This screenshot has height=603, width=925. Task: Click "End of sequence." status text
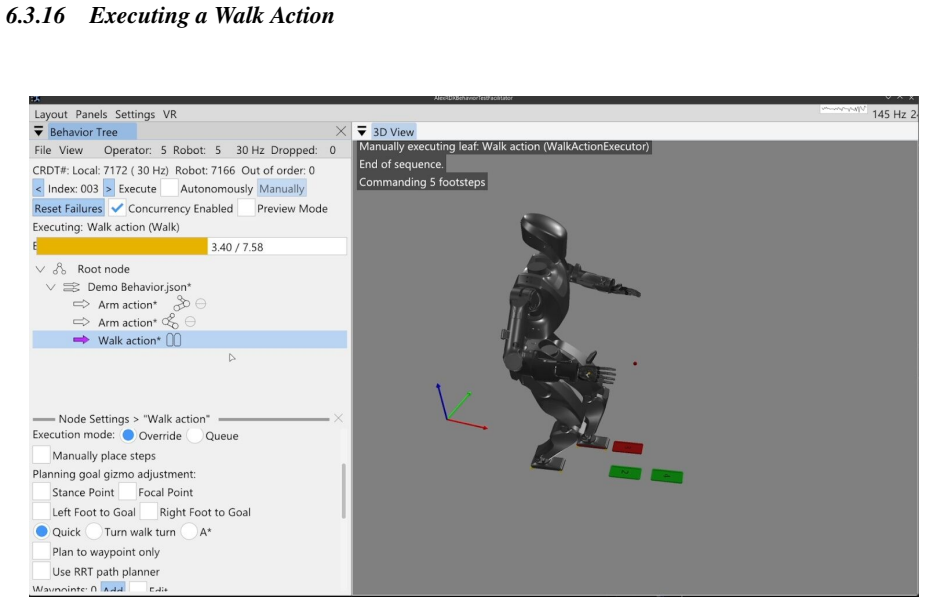point(401,165)
